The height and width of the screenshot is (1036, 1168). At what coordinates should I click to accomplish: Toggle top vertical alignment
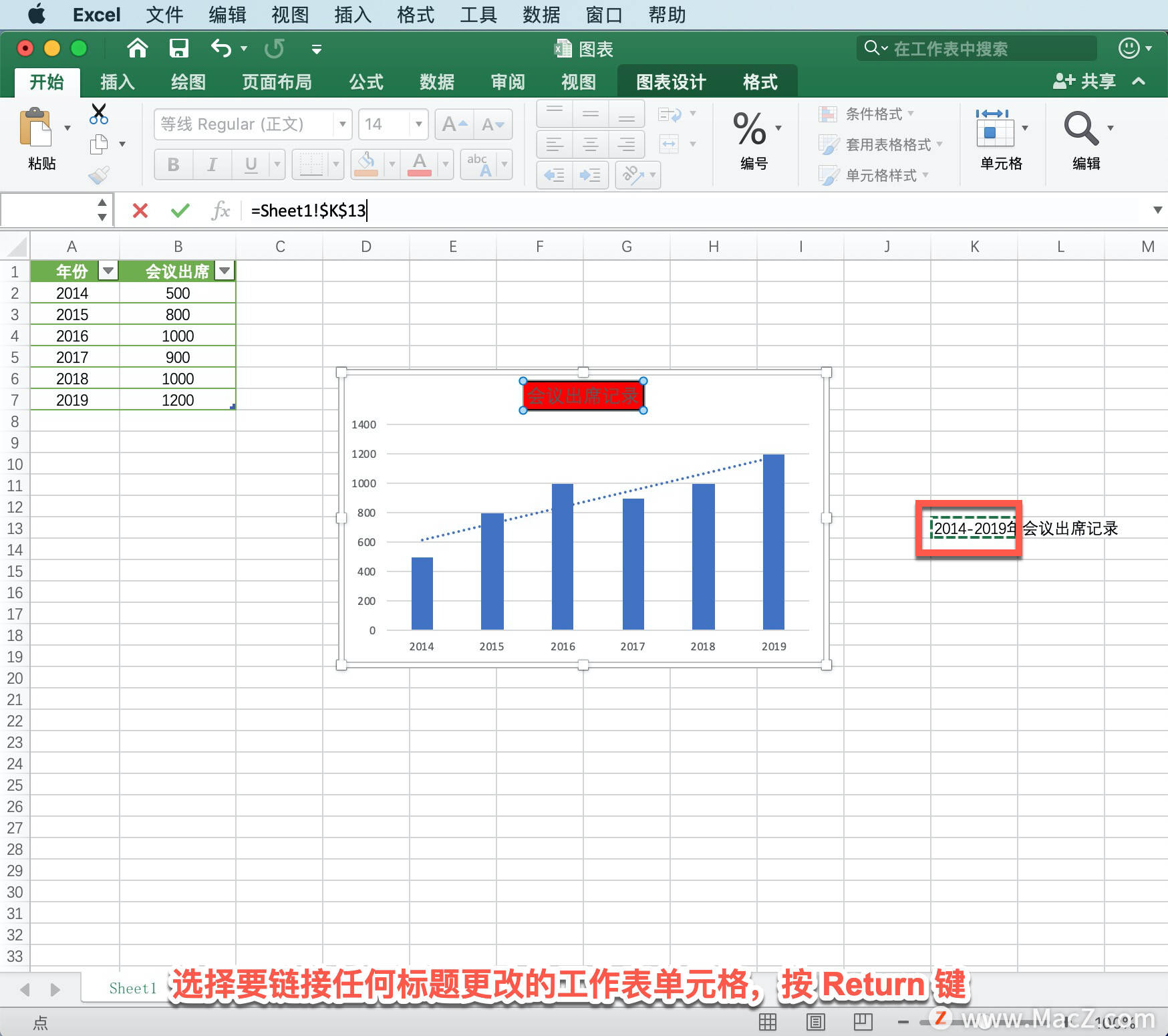click(x=555, y=114)
